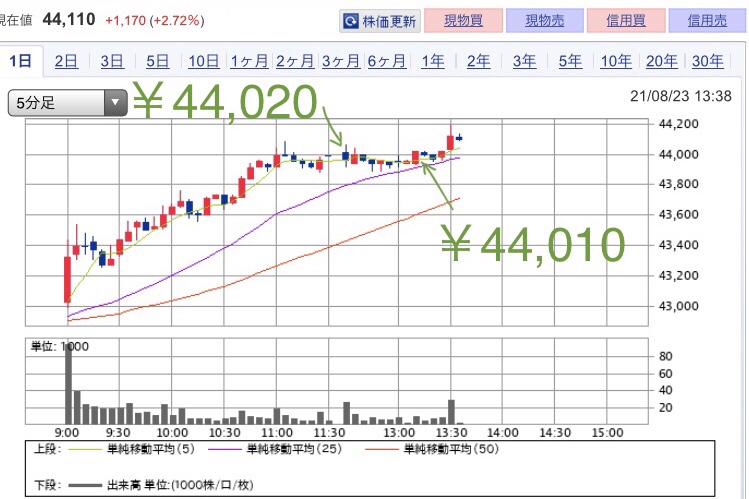This screenshot has width=749, height=499.
Task: Show the 2ヶ月 chart
Action: coord(295,61)
